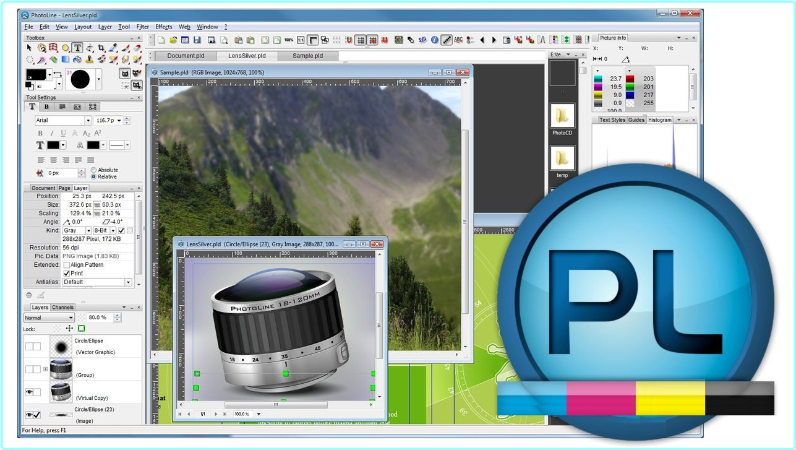The image size is (796, 450).
Task: Open the Filter menu
Action: click(x=143, y=26)
